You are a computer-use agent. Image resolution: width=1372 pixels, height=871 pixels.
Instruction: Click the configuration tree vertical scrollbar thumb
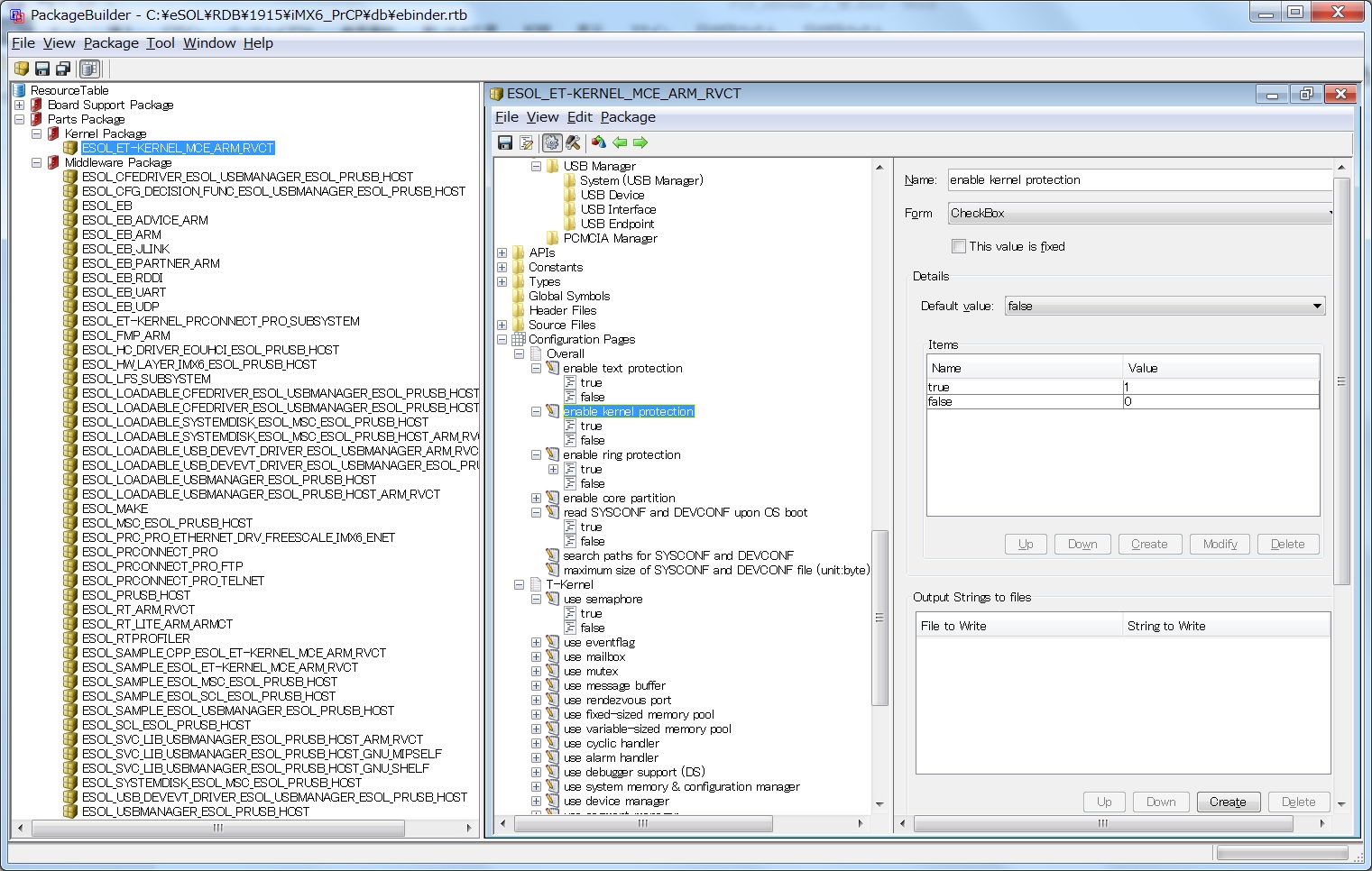click(x=879, y=618)
